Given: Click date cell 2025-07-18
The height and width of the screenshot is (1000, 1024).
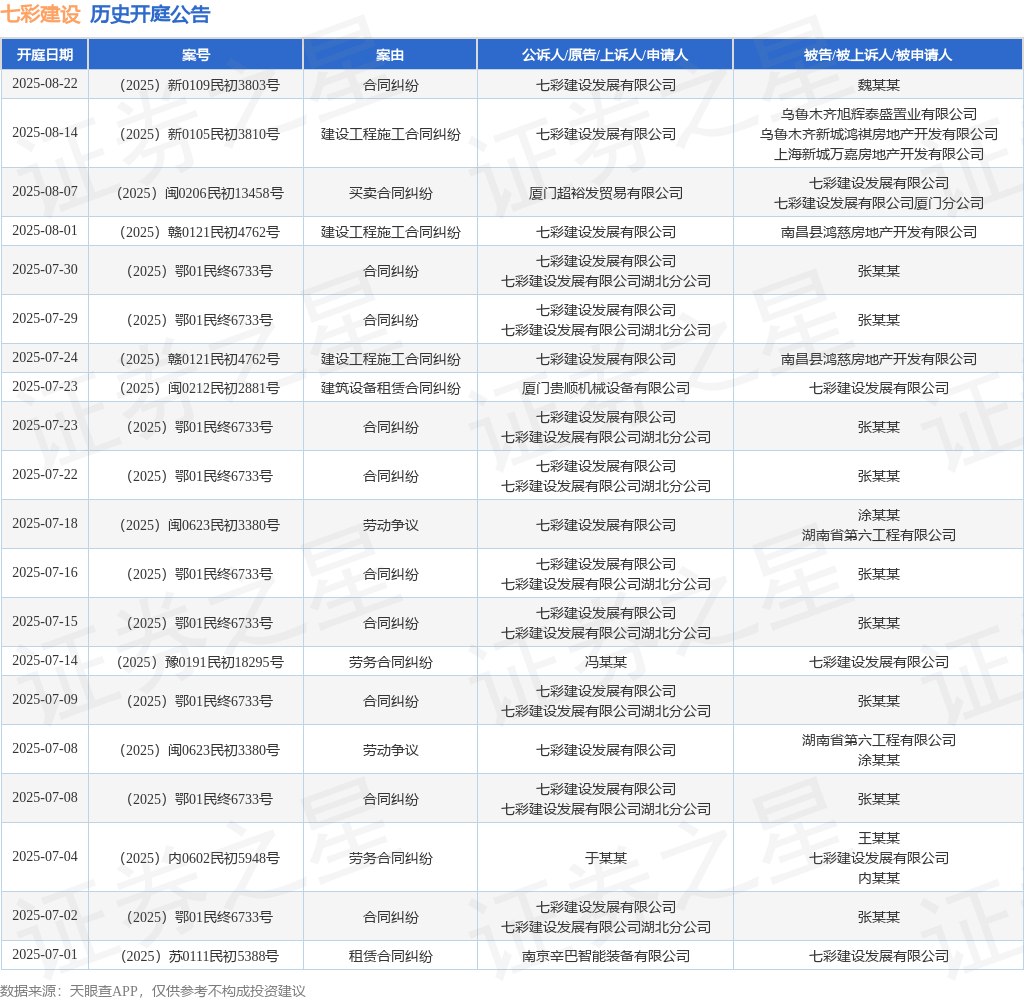Looking at the screenshot, I should click(44, 523).
